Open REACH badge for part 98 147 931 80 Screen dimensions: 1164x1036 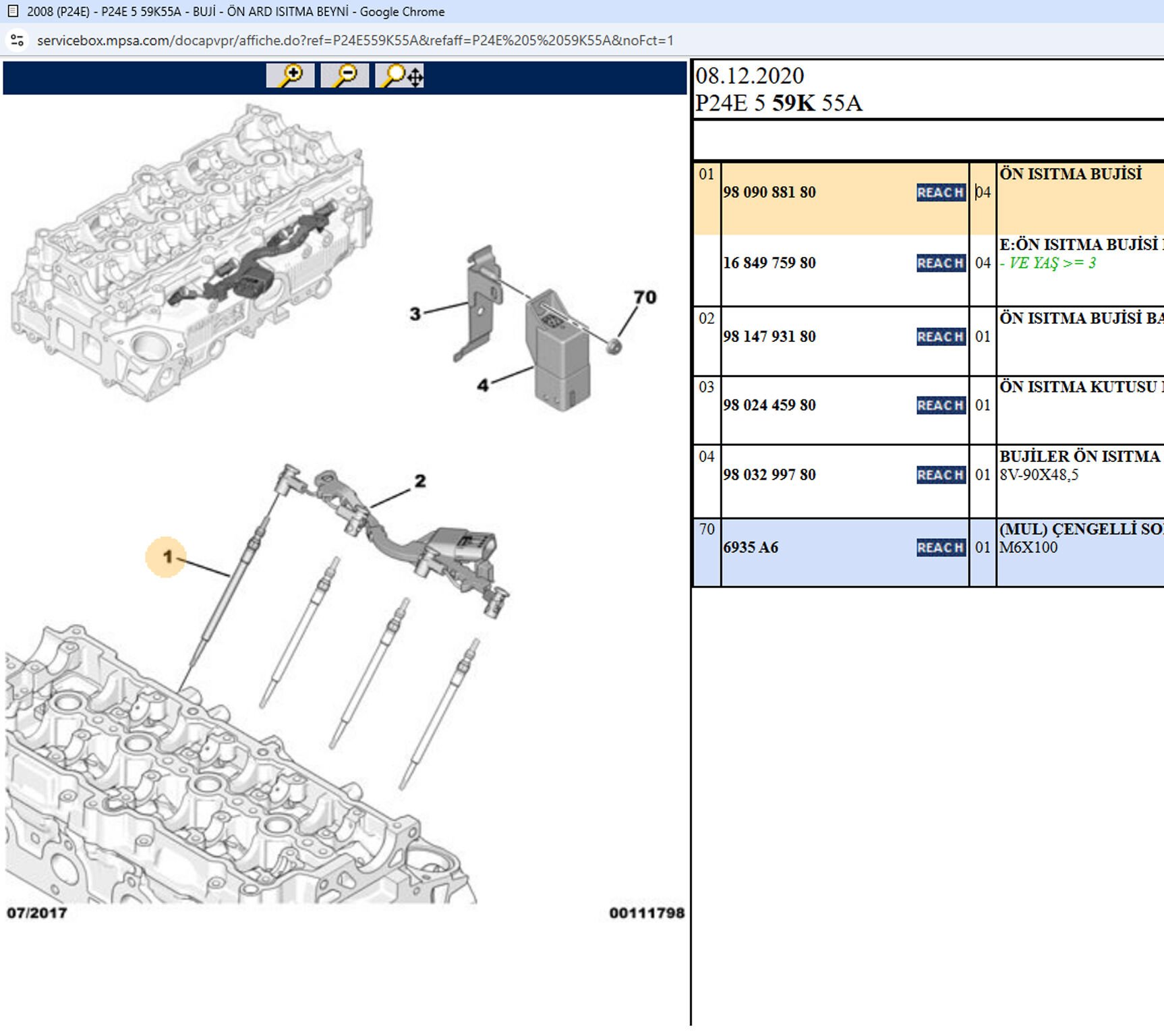[x=940, y=337]
